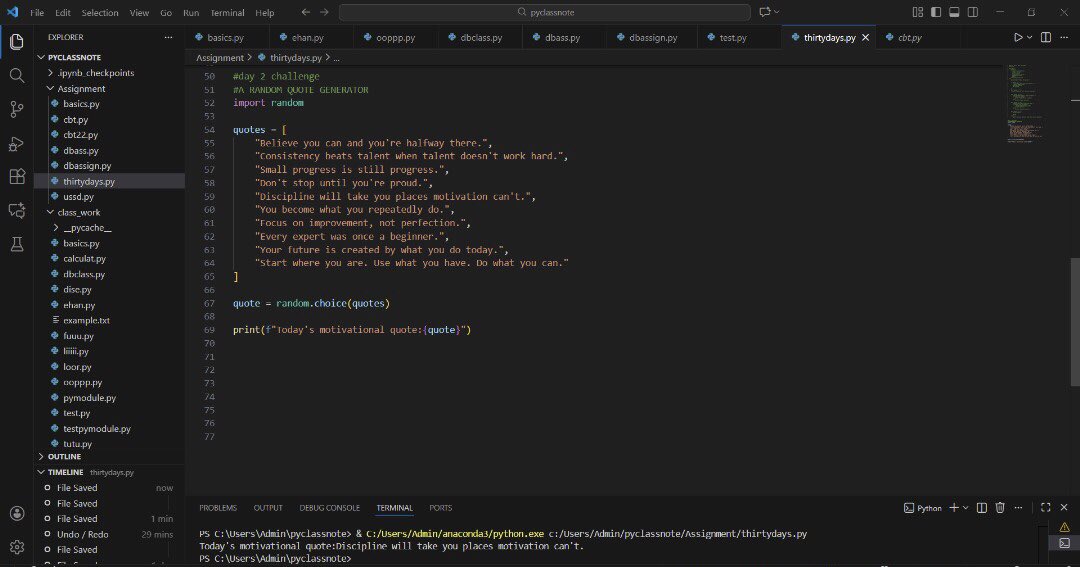
Task: Open calculat.py in class_work
Action: coord(84,258)
